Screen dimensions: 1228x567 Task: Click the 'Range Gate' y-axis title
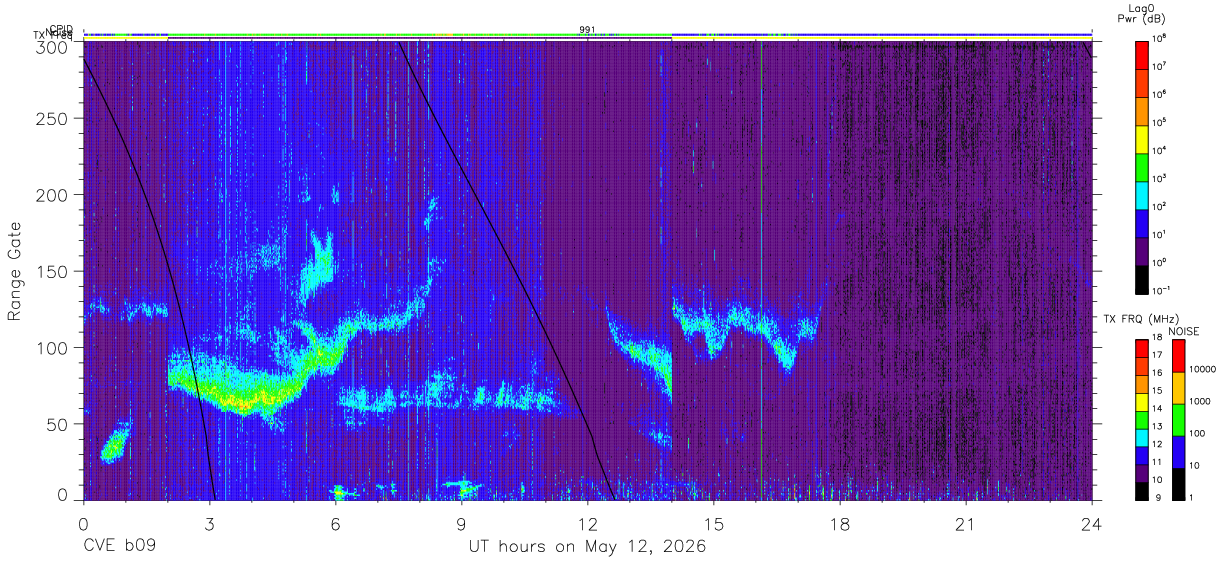(x=15, y=272)
